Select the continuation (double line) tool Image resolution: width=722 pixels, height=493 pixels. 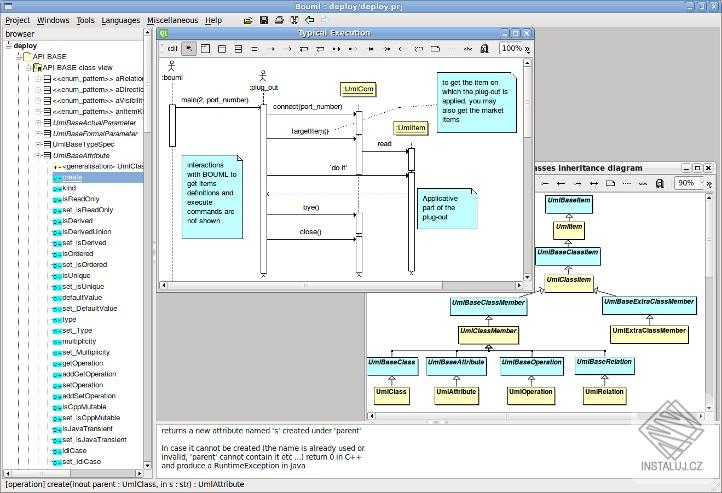pyautogui.click(x=255, y=49)
